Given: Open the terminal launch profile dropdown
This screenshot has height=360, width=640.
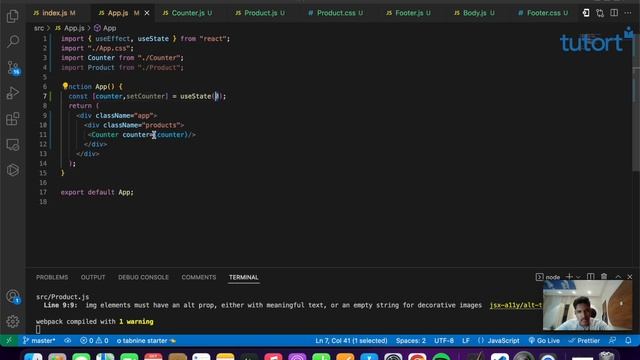Looking at the screenshot, I should [578, 277].
